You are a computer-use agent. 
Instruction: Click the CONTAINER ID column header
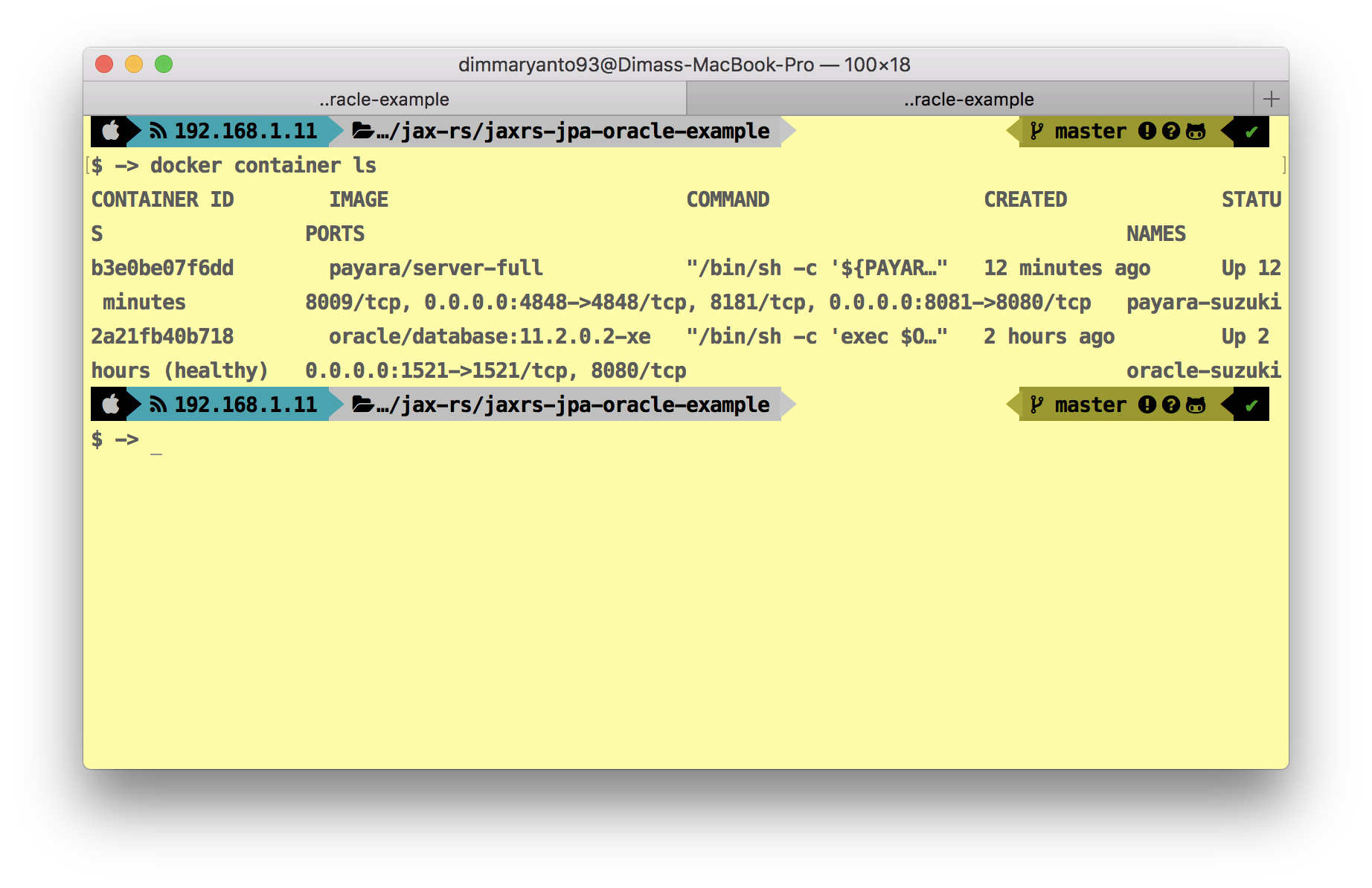(x=162, y=200)
